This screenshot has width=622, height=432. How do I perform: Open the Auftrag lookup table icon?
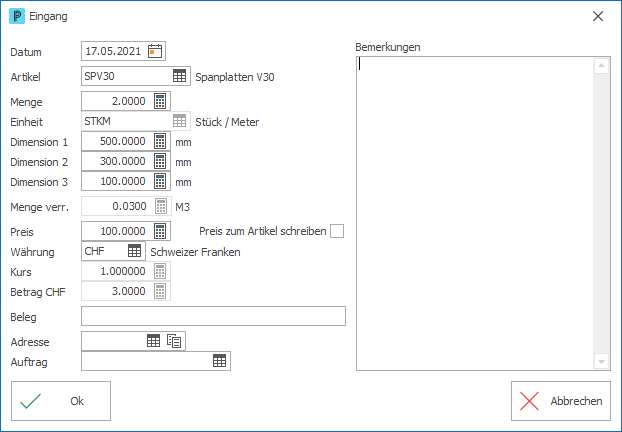click(x=219, y=361)
